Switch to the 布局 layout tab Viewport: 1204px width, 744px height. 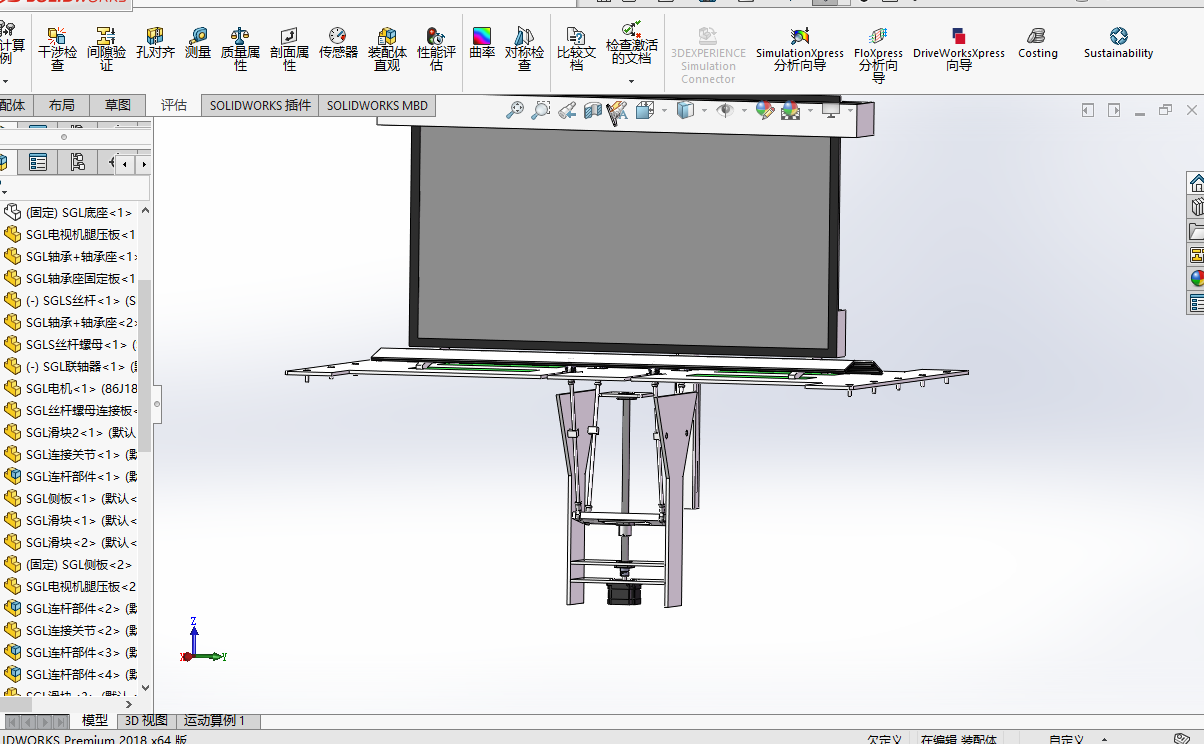click(x=61, y=105)
